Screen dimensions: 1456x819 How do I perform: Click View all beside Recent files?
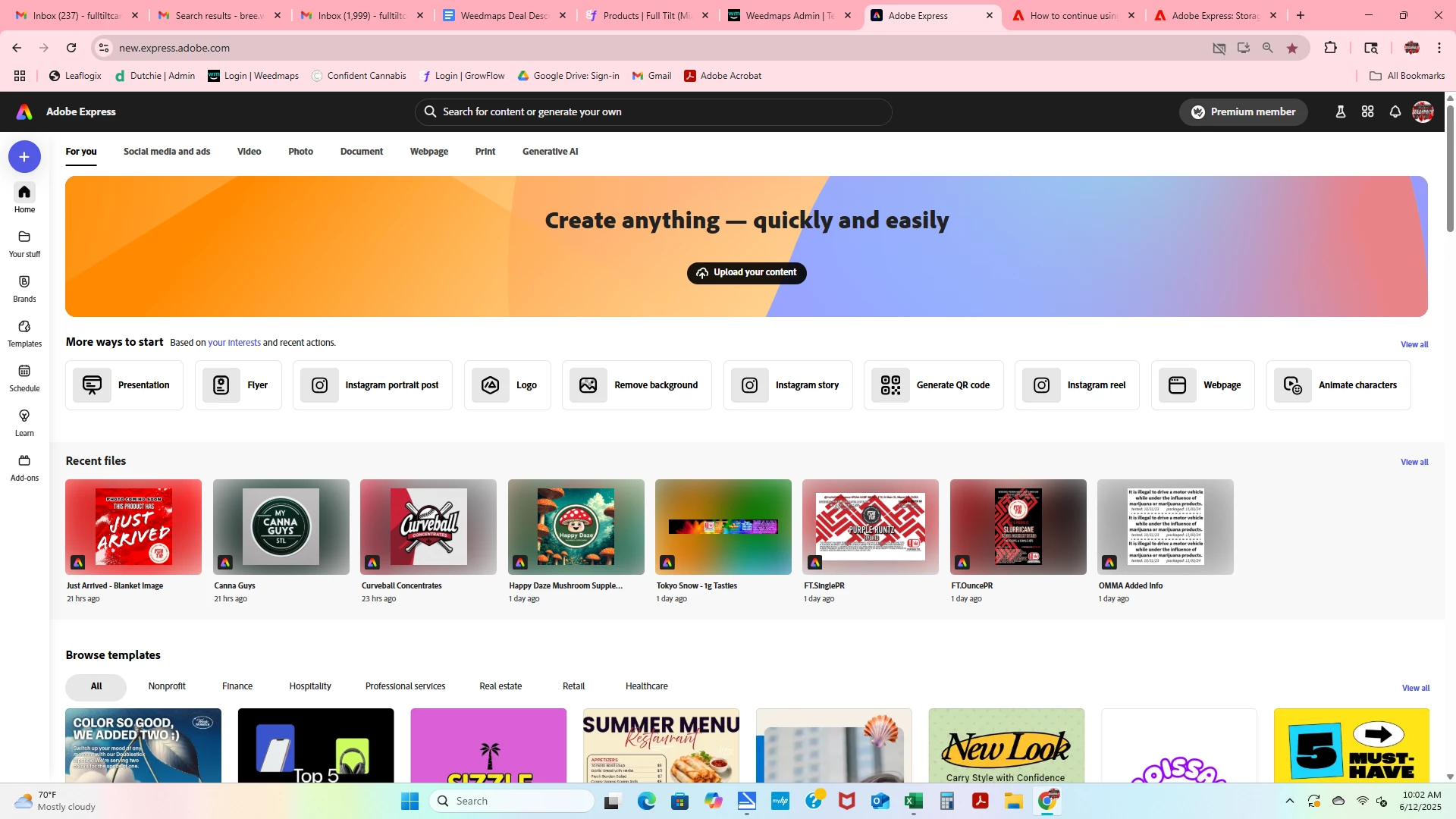point(1414,462)
